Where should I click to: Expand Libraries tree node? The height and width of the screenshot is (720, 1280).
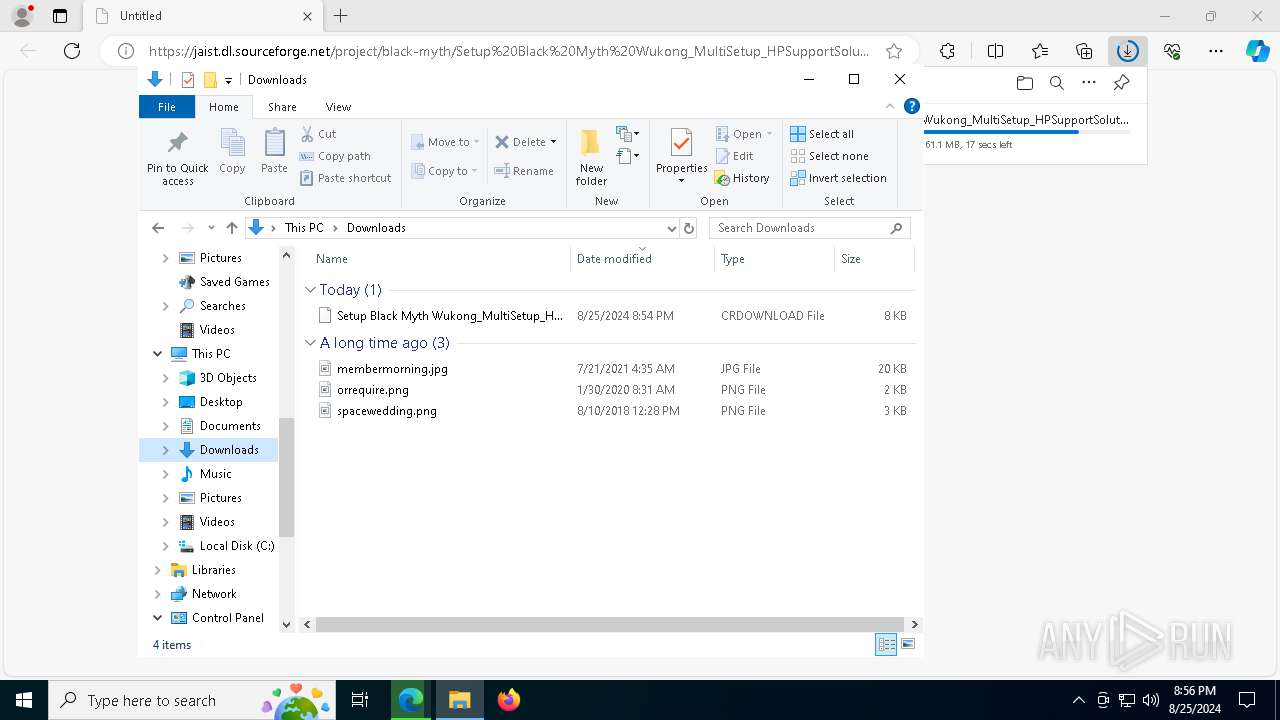158,570
